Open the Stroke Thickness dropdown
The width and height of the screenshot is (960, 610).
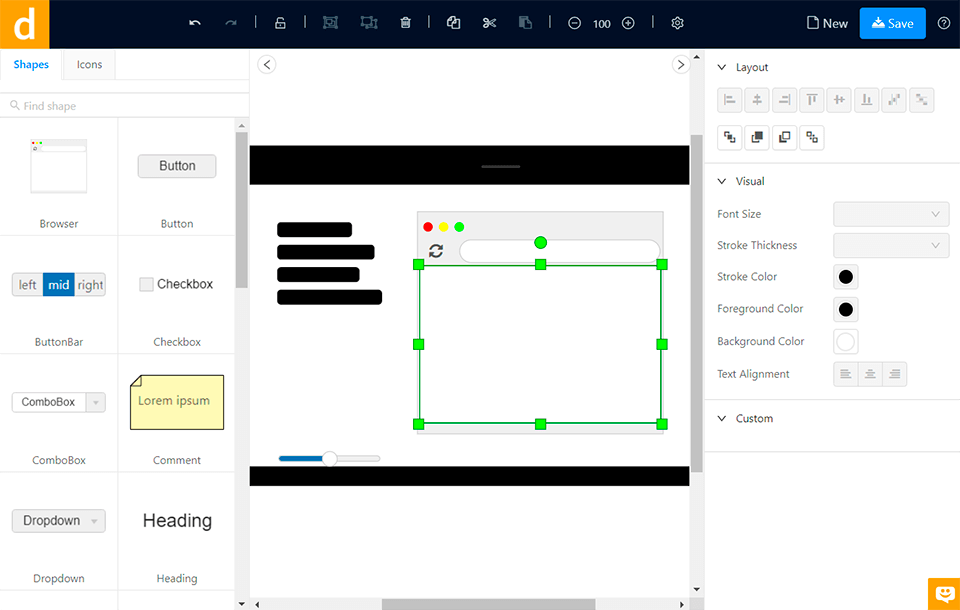pos(889,245)
